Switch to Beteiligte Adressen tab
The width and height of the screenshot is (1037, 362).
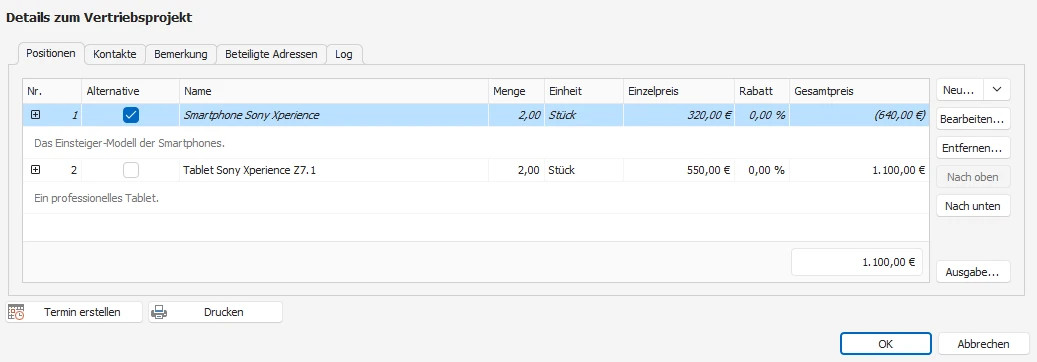[272, 54]
